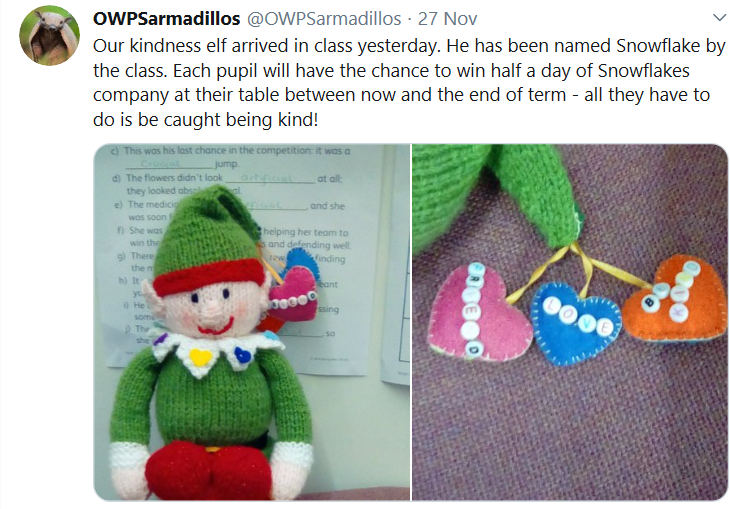Open the armadillo profile avatar

coord(49,35)
